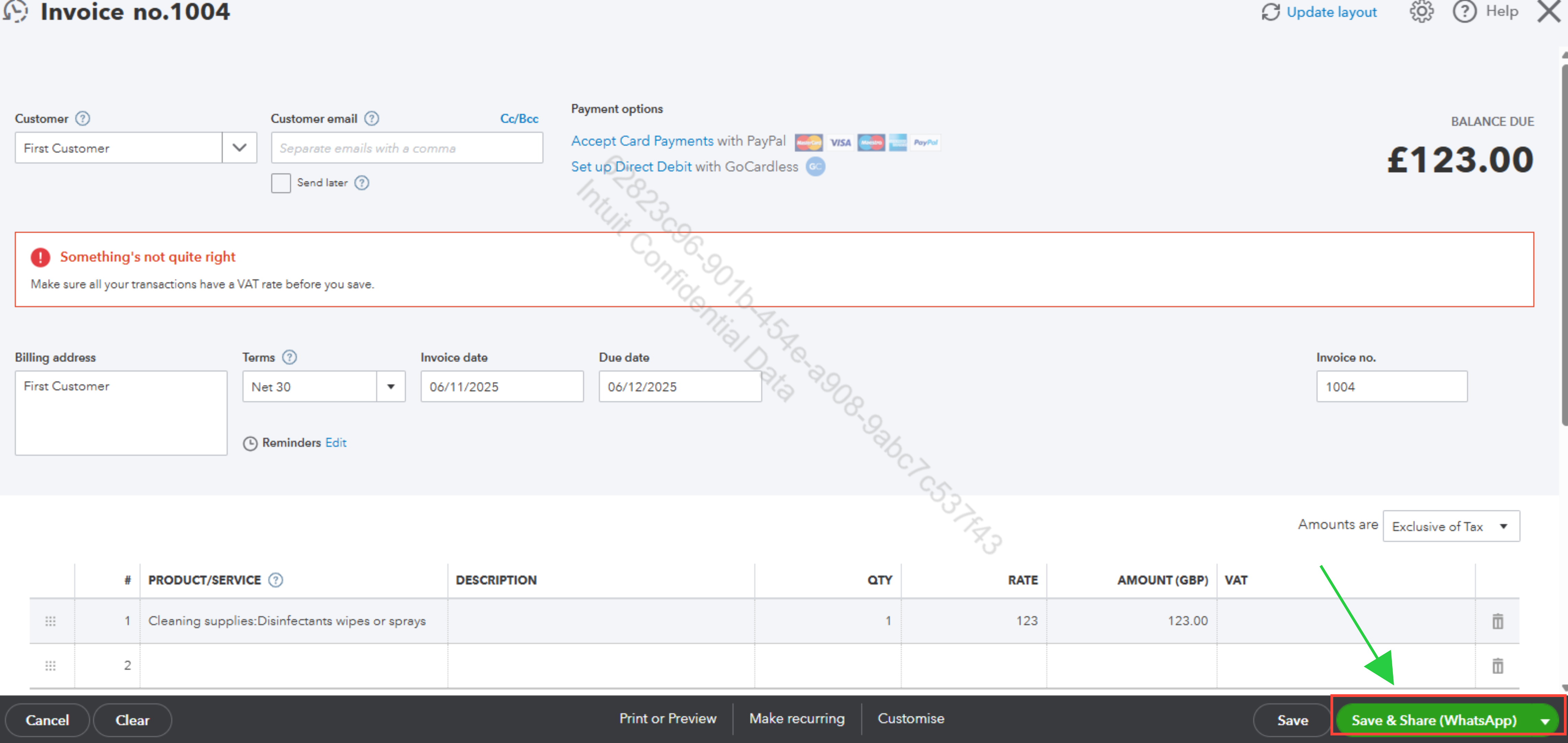Click Make recurring in footer

click(796, 719)
